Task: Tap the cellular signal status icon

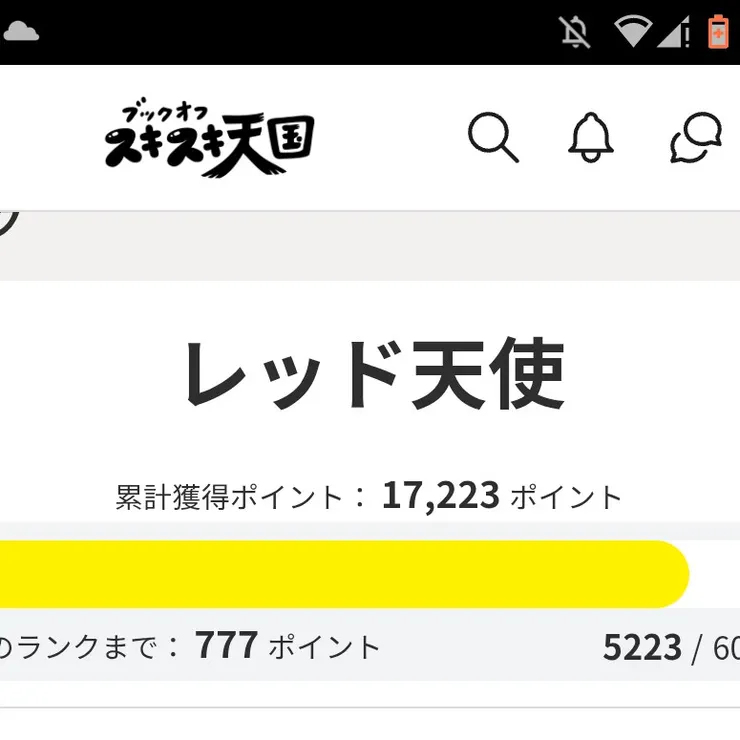Action: [674, 32]
